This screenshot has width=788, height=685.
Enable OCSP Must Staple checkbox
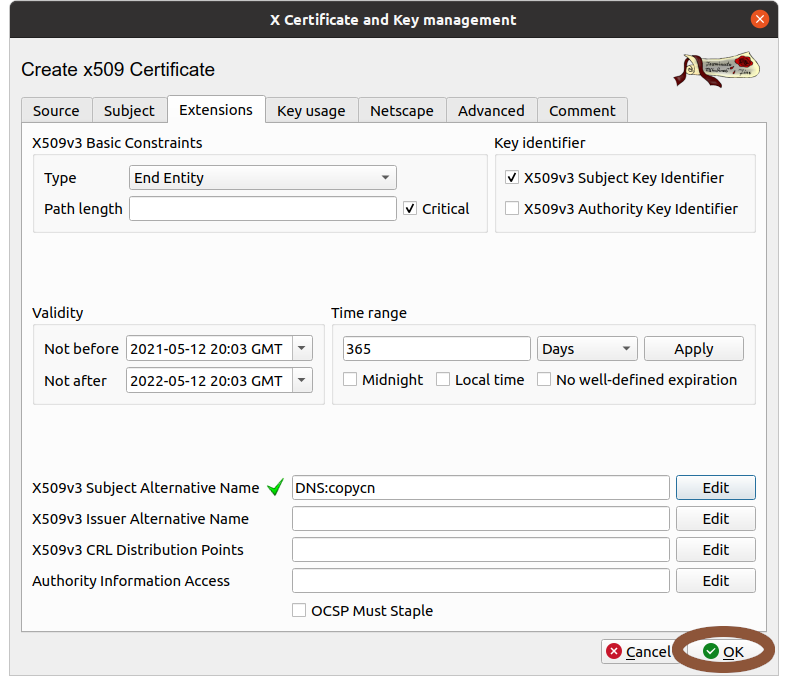pyautogui.click(x=299, y=610)
